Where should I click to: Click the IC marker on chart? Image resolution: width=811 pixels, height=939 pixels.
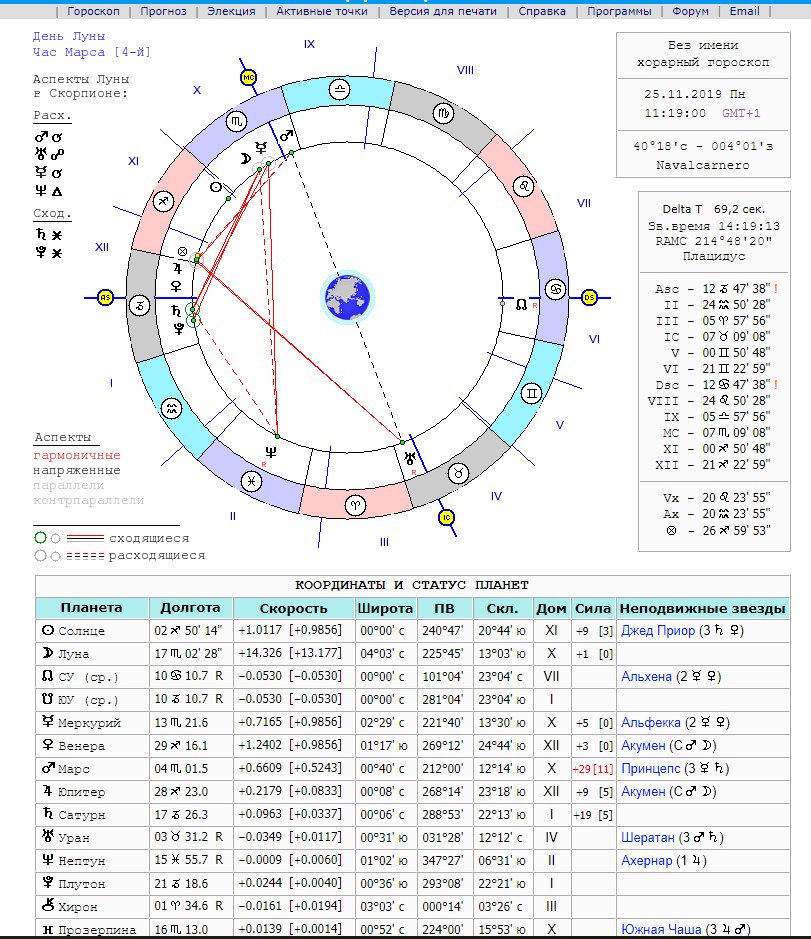[x=446, y=517]
